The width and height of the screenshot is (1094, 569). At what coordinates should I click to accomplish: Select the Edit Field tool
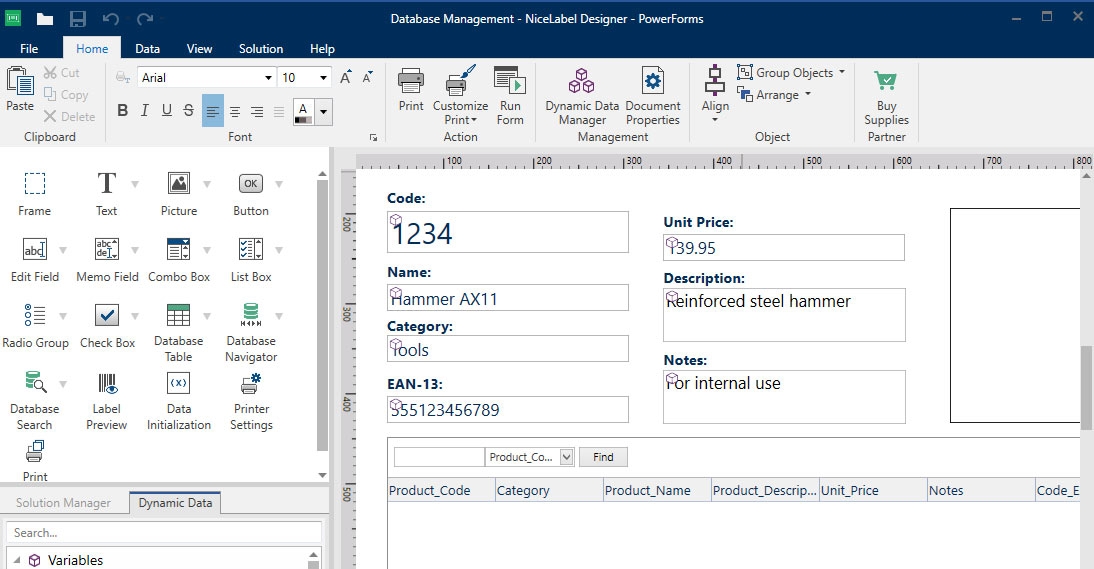pyautogui.click(x=34, y=259)
